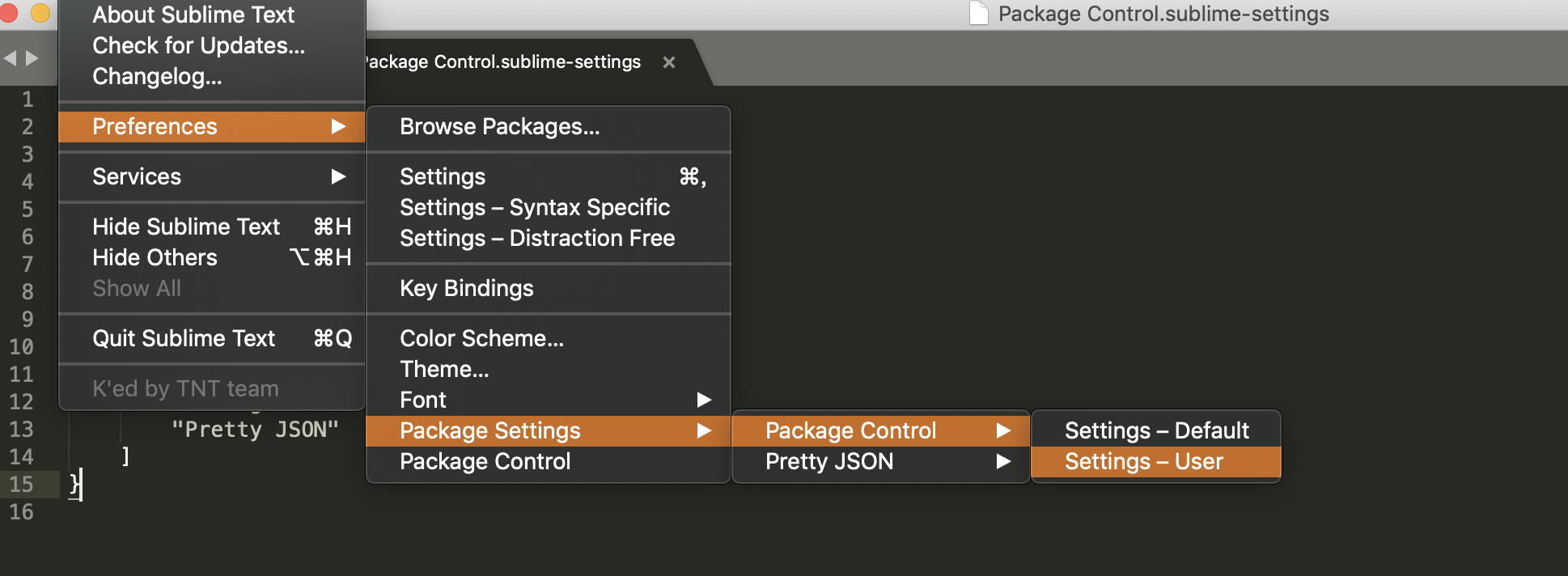Click line number 13 in gutter
Image resolution: width=1568 pixels, height=576 pixels.
pos(21,429)
